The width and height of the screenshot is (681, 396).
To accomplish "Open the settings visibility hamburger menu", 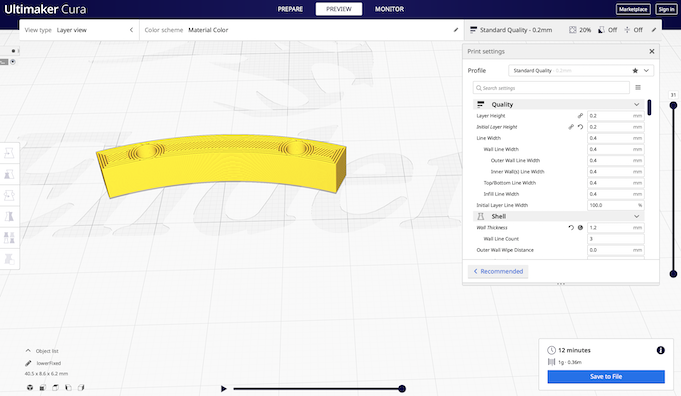I will pos(638,88).
